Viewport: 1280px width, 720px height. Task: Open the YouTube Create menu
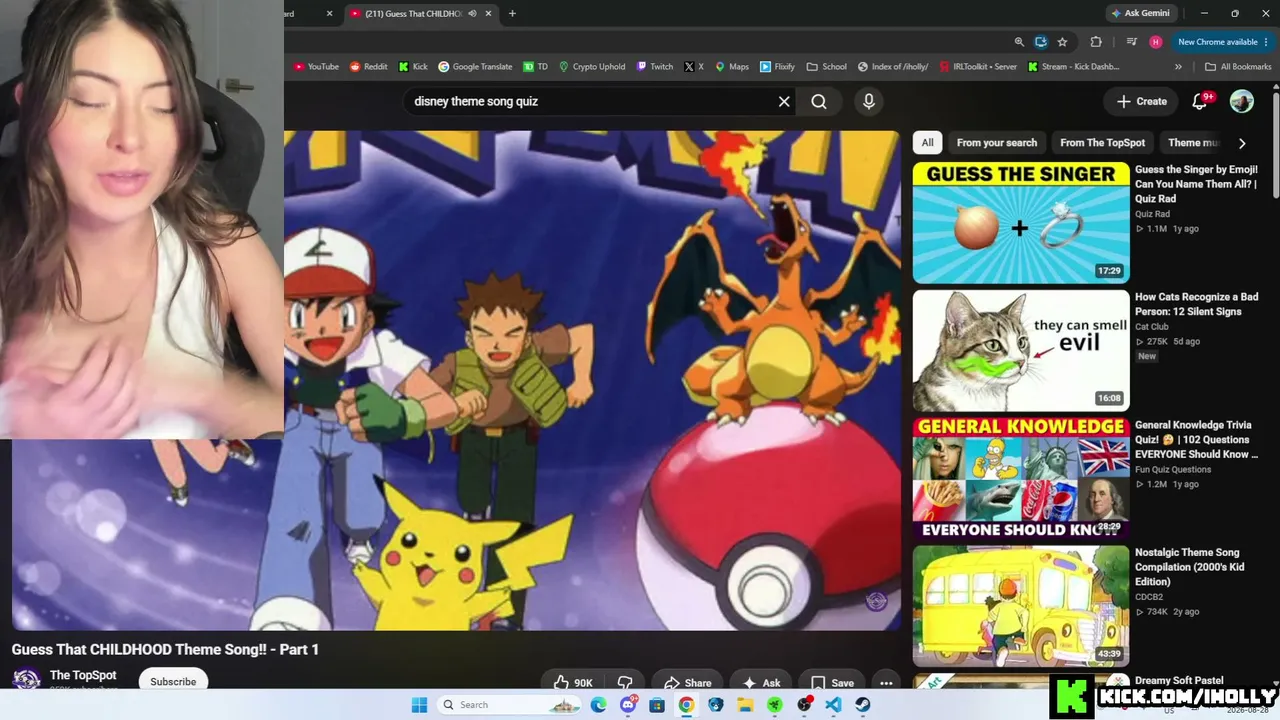tap(1142, 101)
